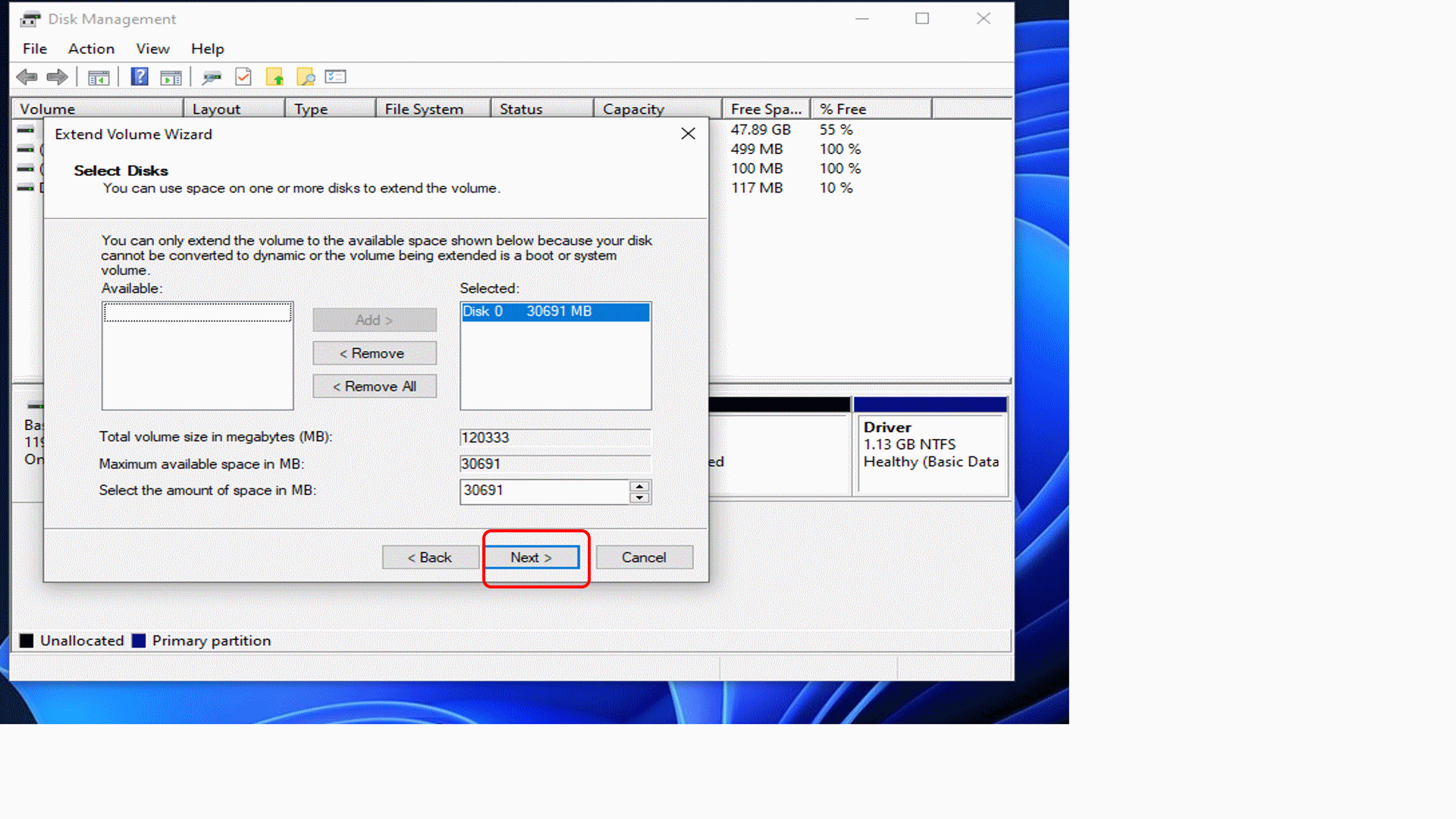Open the blue Help question mark icon
Viewport: 1456px width, 819px height.
pyautogui.click(x=140, y=77)
